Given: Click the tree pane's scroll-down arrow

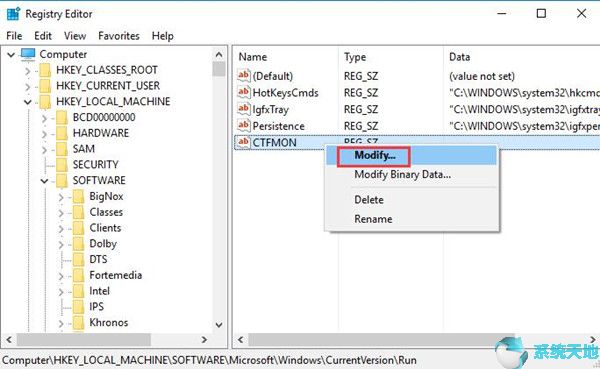Looking at the screenshot, I should coord(219,325).
